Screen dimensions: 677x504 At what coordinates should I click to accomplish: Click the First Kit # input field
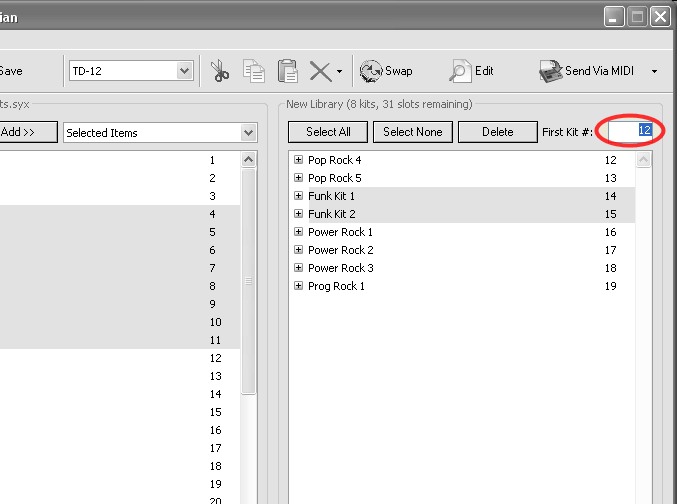[631, 131]
